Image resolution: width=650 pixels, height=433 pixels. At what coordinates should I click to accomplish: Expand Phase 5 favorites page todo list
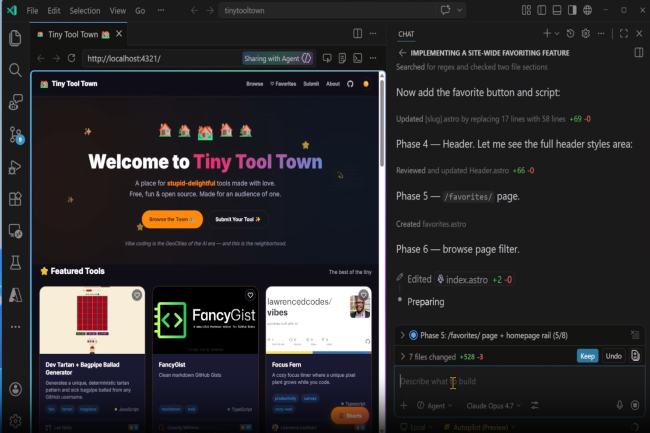[402, 334]
